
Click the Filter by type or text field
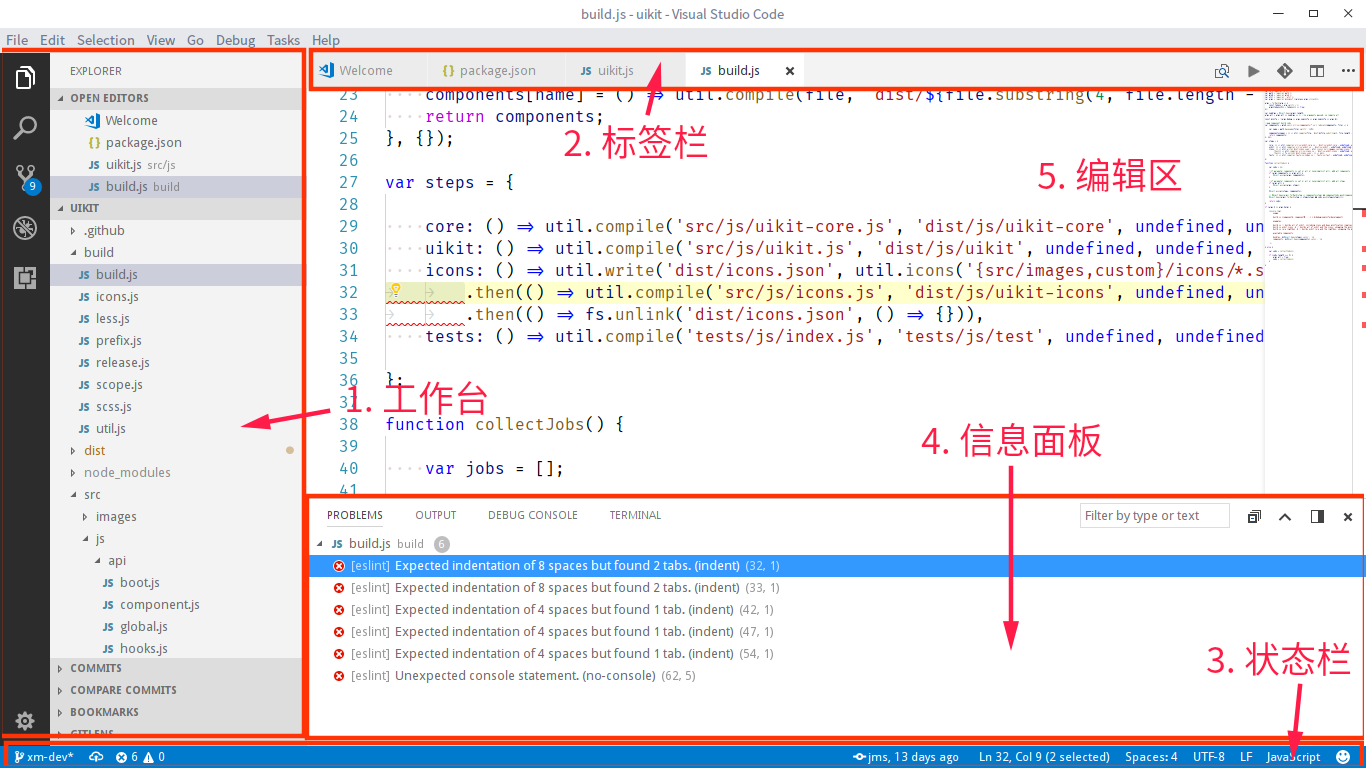pos(1154,516)
